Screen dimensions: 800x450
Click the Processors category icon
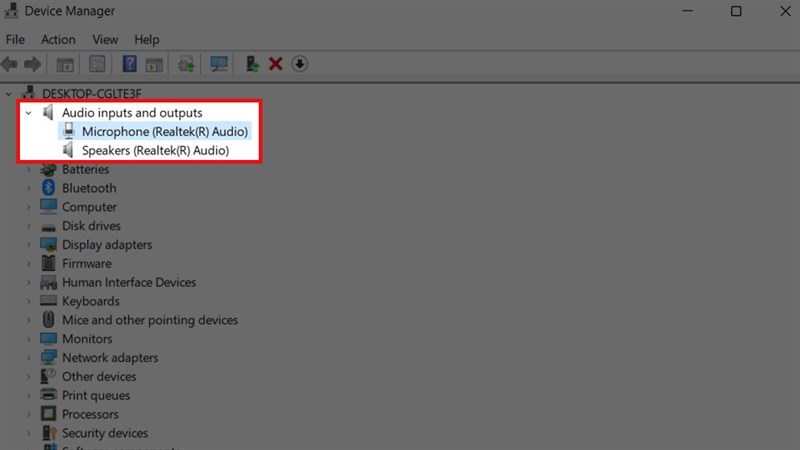pyautogui.click(x=48, y=414)
